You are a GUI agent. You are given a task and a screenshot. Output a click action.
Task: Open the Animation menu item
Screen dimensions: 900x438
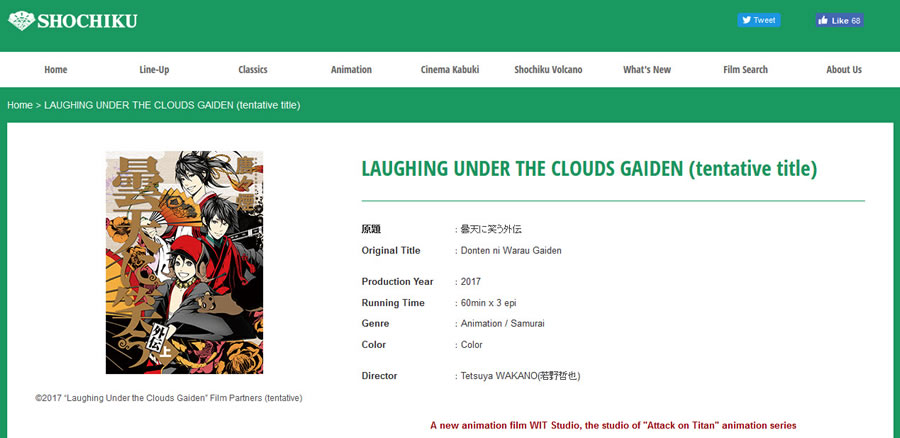pyautogui.click(x=351, y=69)
